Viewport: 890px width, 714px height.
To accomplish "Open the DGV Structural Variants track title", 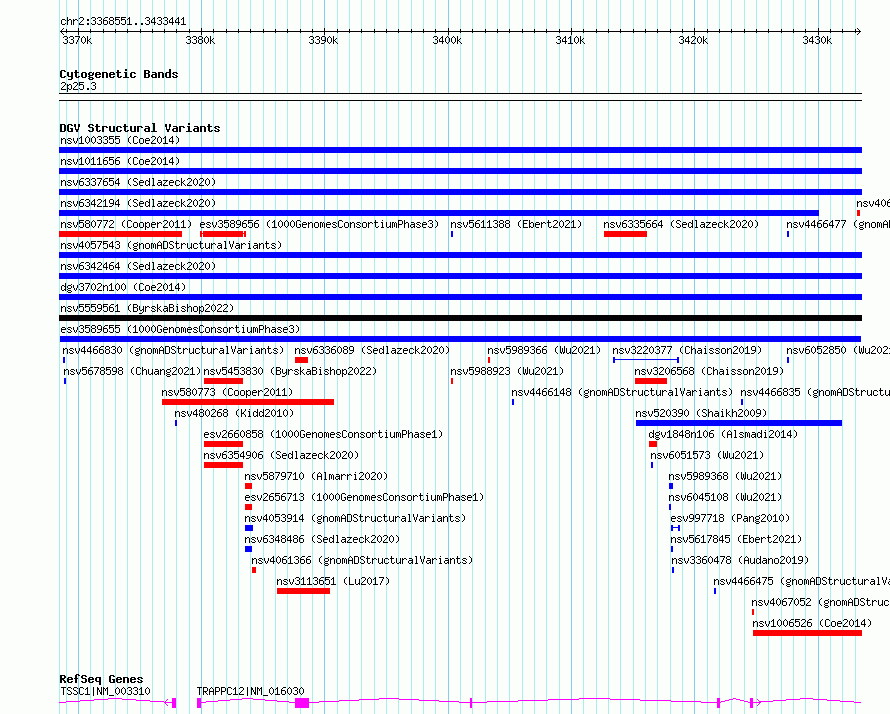I will click(x=139, y=128).
